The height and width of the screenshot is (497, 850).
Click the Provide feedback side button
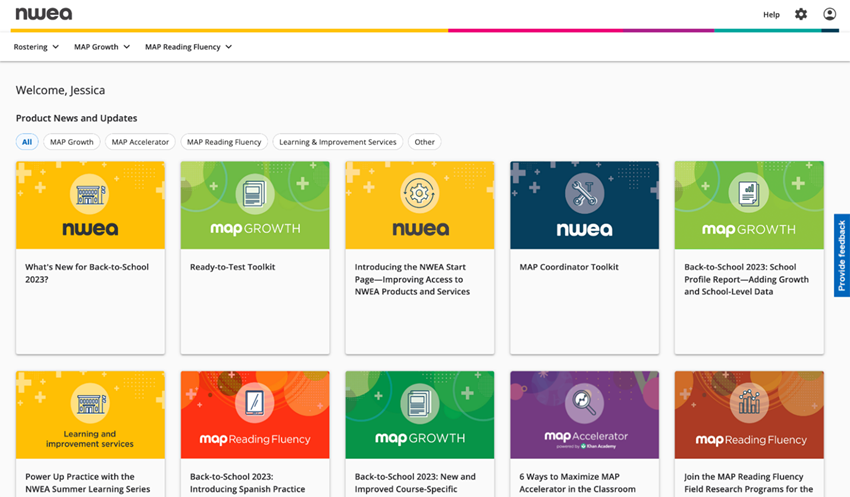[x=842, y=255]
